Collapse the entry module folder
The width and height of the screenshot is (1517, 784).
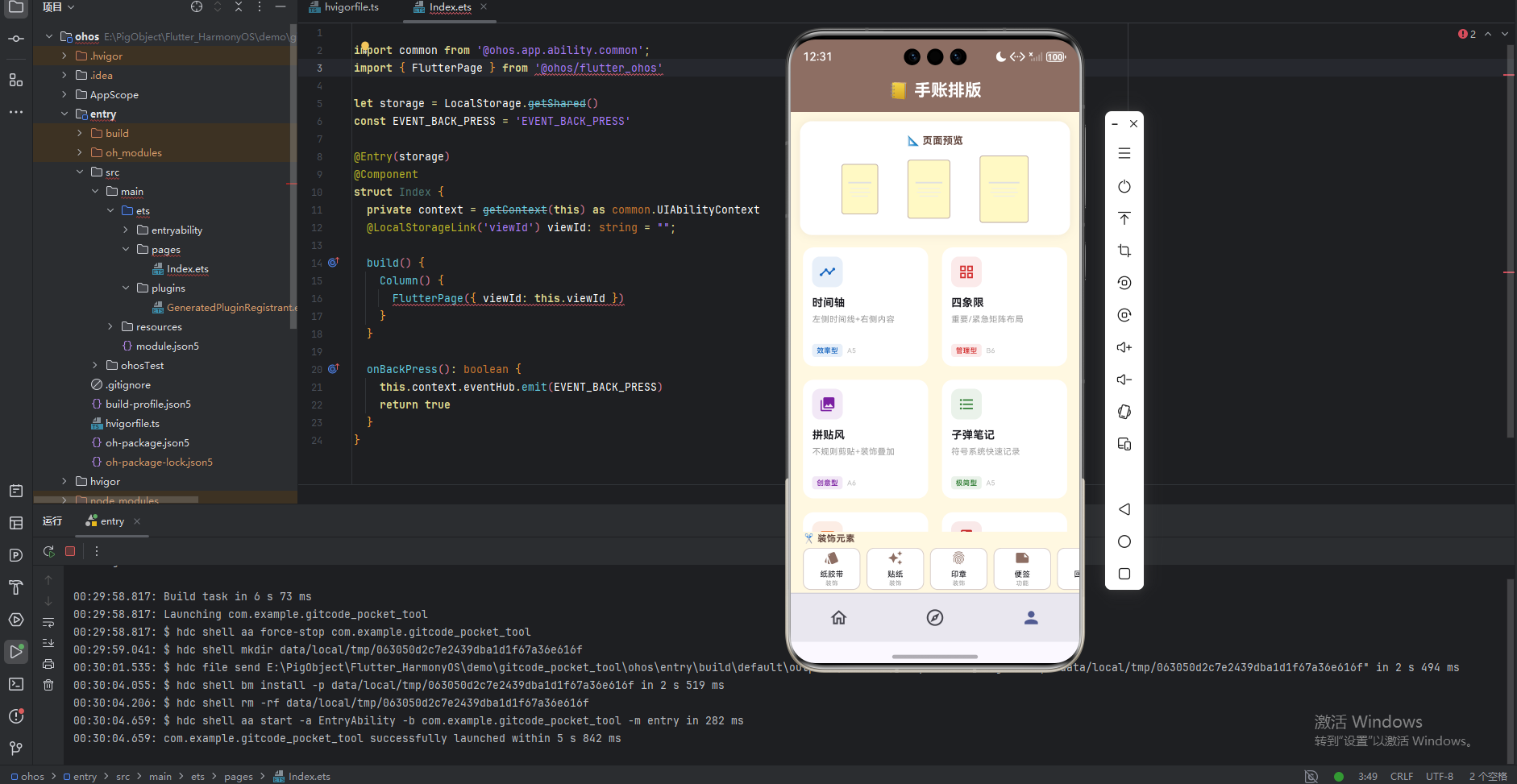click(64, 114)
